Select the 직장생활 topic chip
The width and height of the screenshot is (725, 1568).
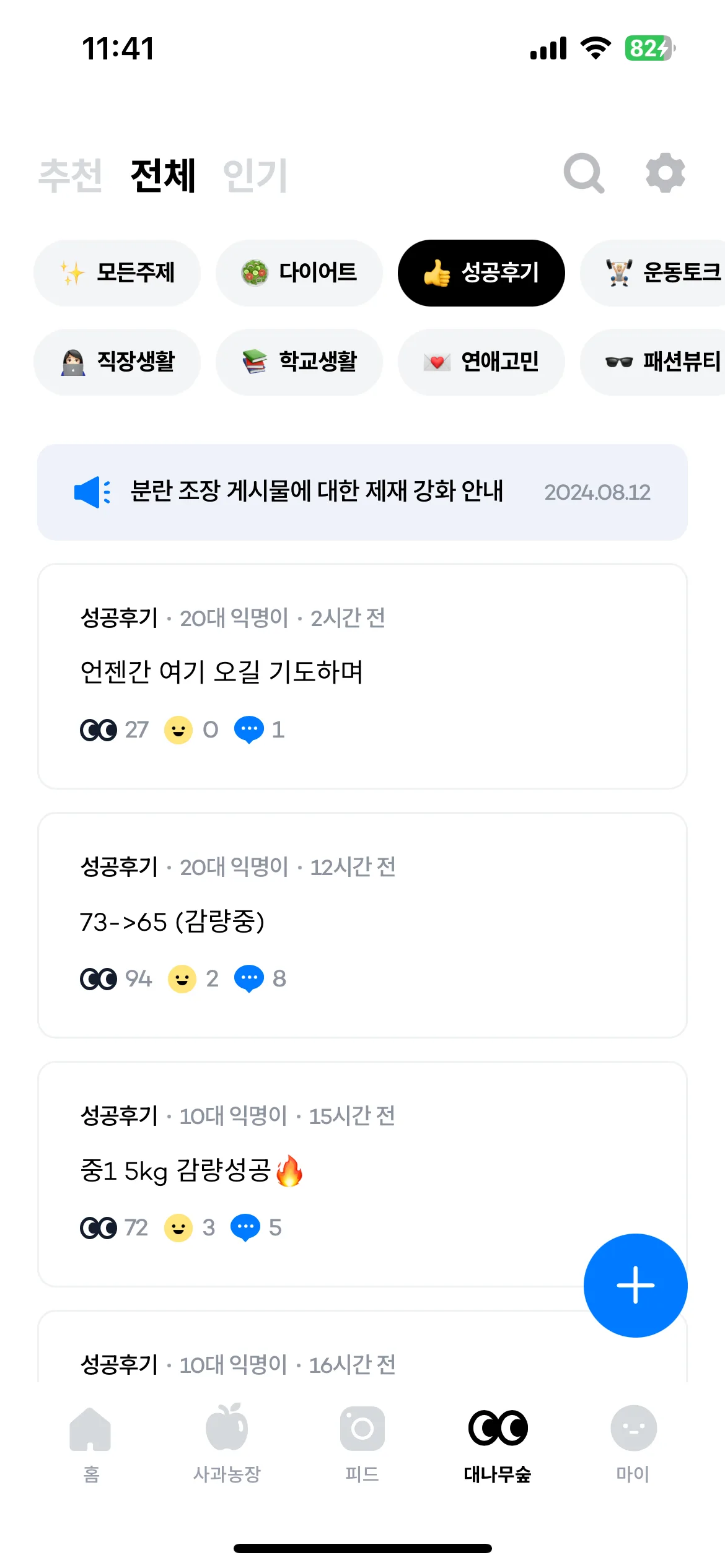point(116,362)
